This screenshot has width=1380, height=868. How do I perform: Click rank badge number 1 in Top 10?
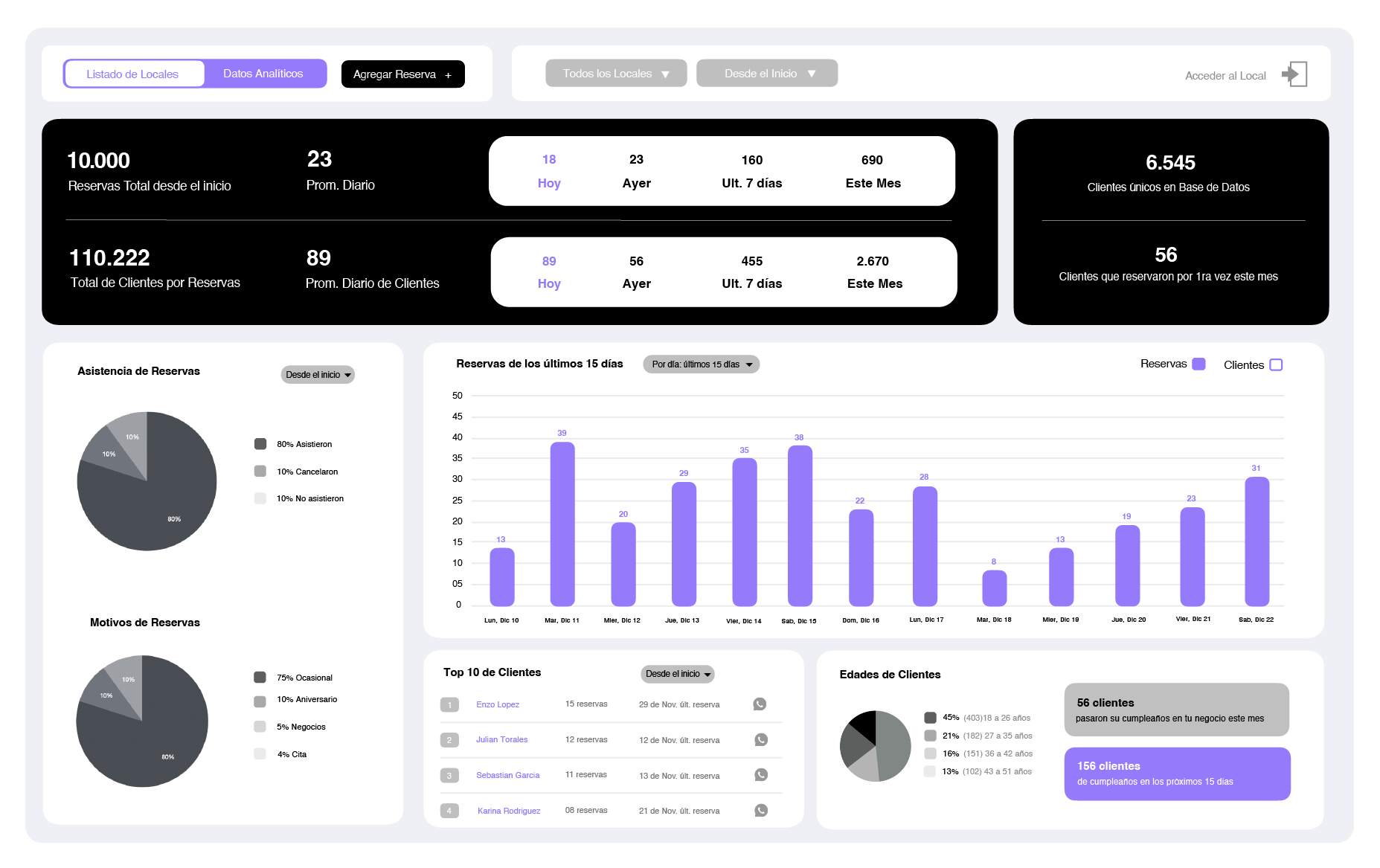(x=449, y=705)
